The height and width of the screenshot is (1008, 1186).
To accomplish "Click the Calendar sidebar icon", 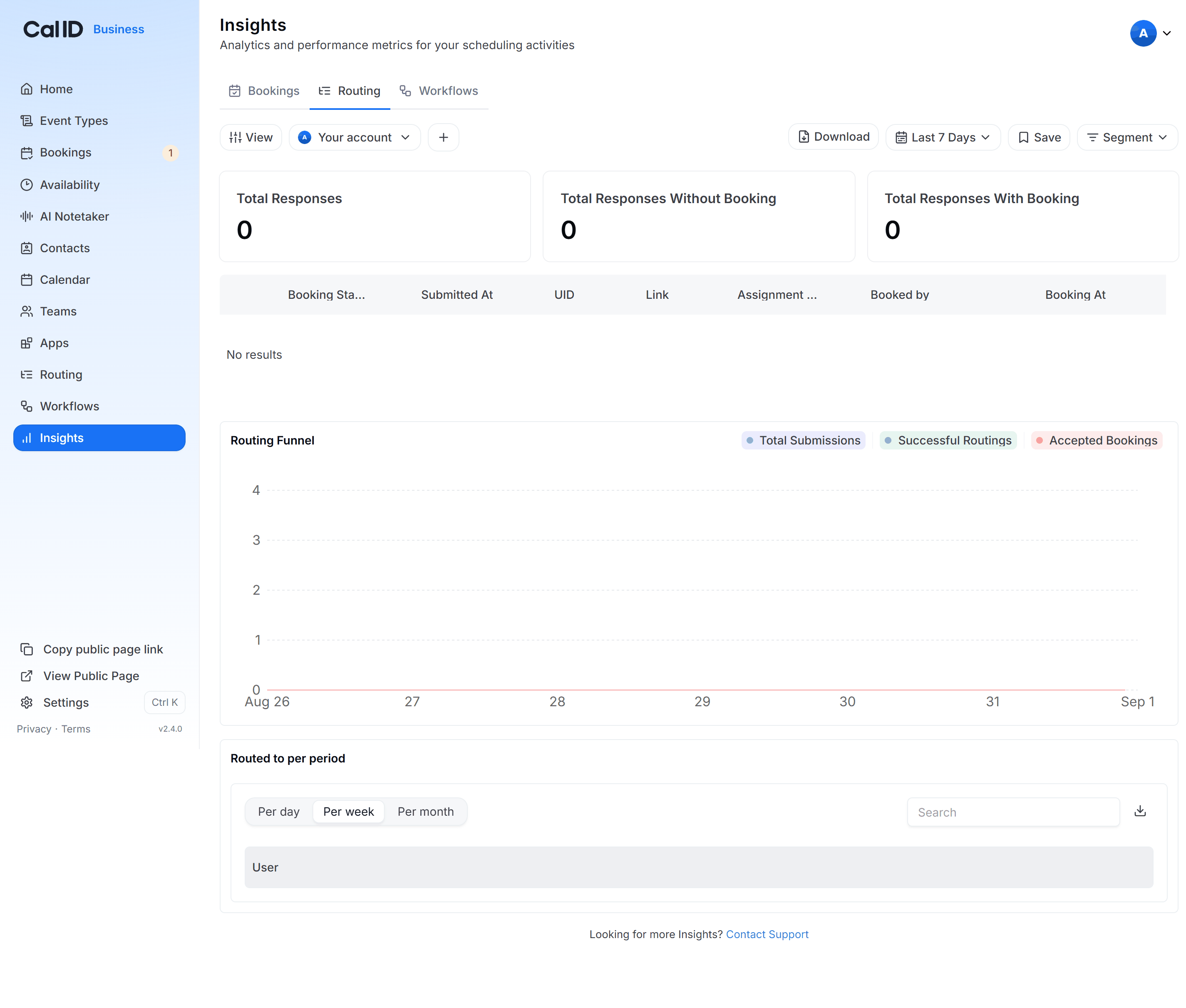I will [26, 279].
